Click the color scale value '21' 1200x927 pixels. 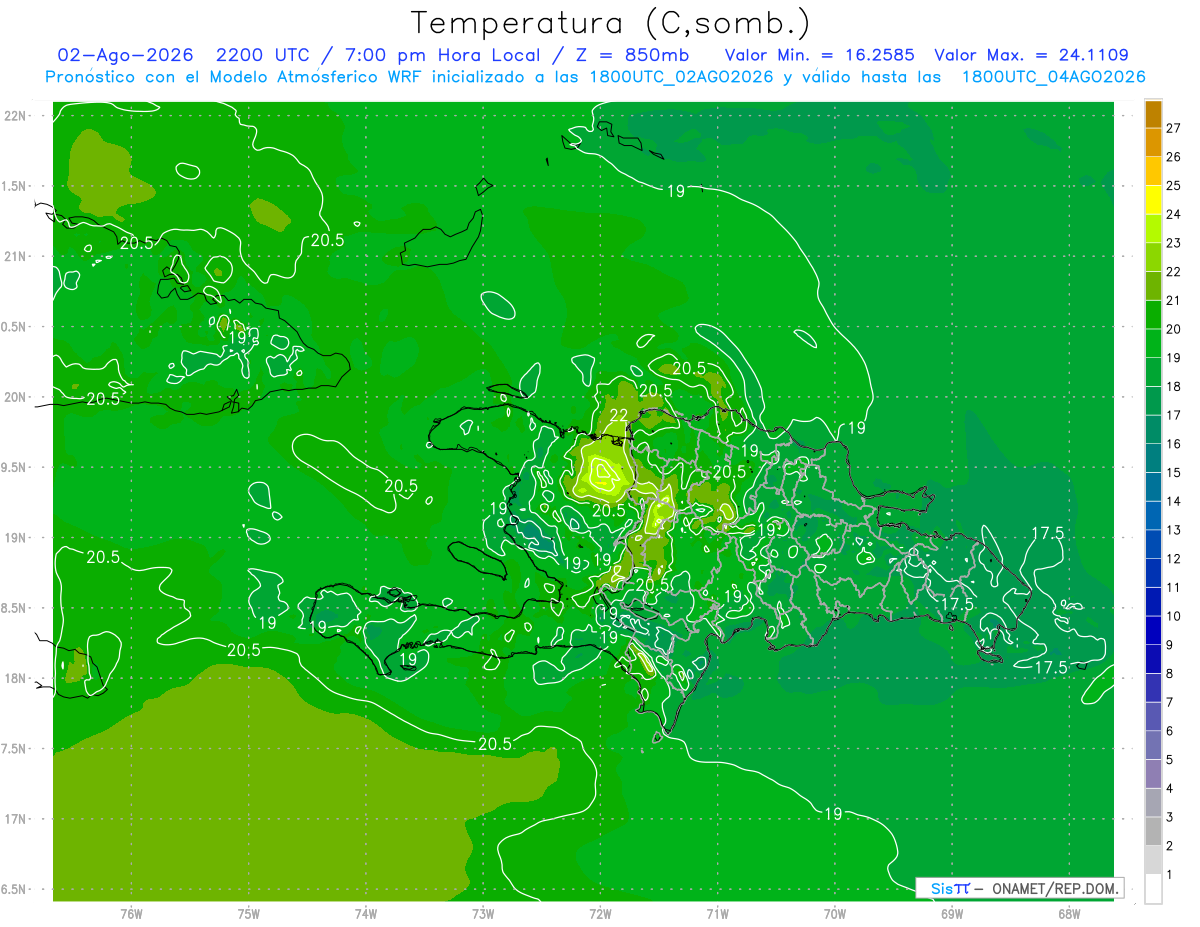[1173, 301]
